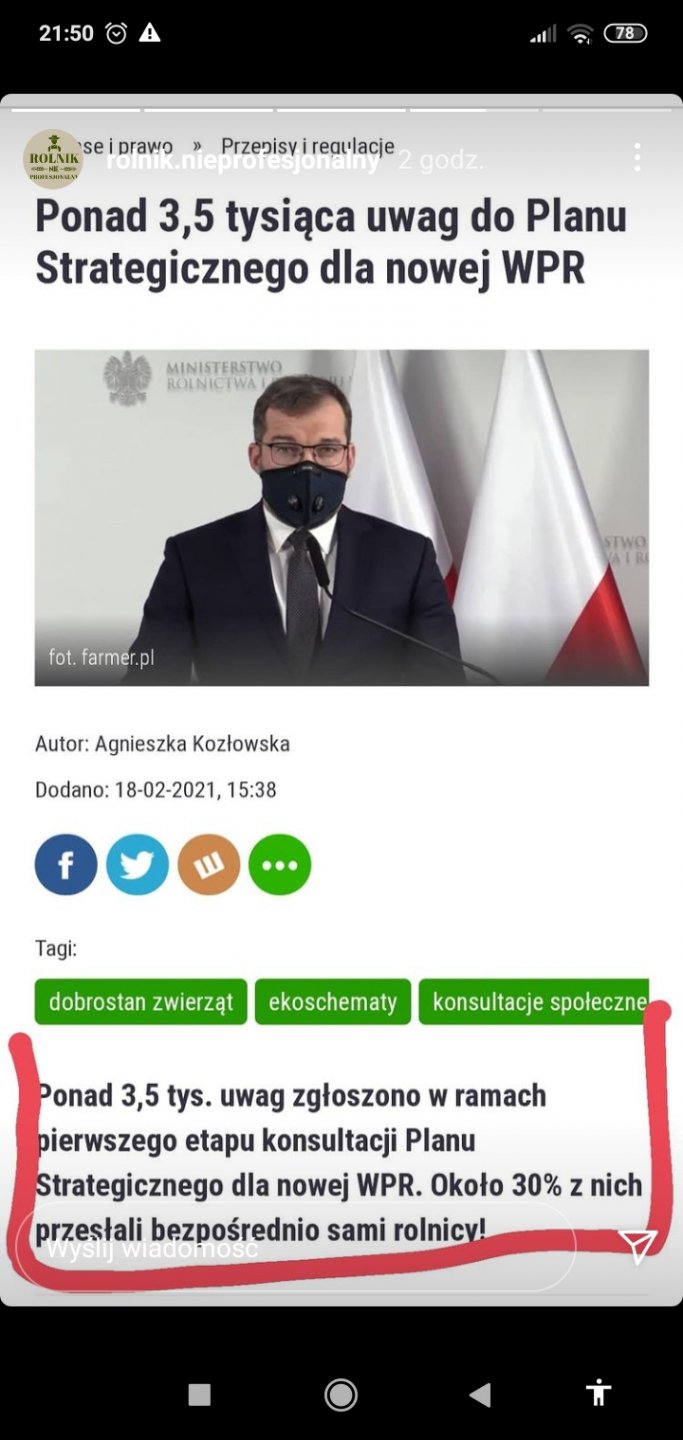
Task: Tap the article headline about Plan Strategiczny
Action: click(x=331, y=243)
